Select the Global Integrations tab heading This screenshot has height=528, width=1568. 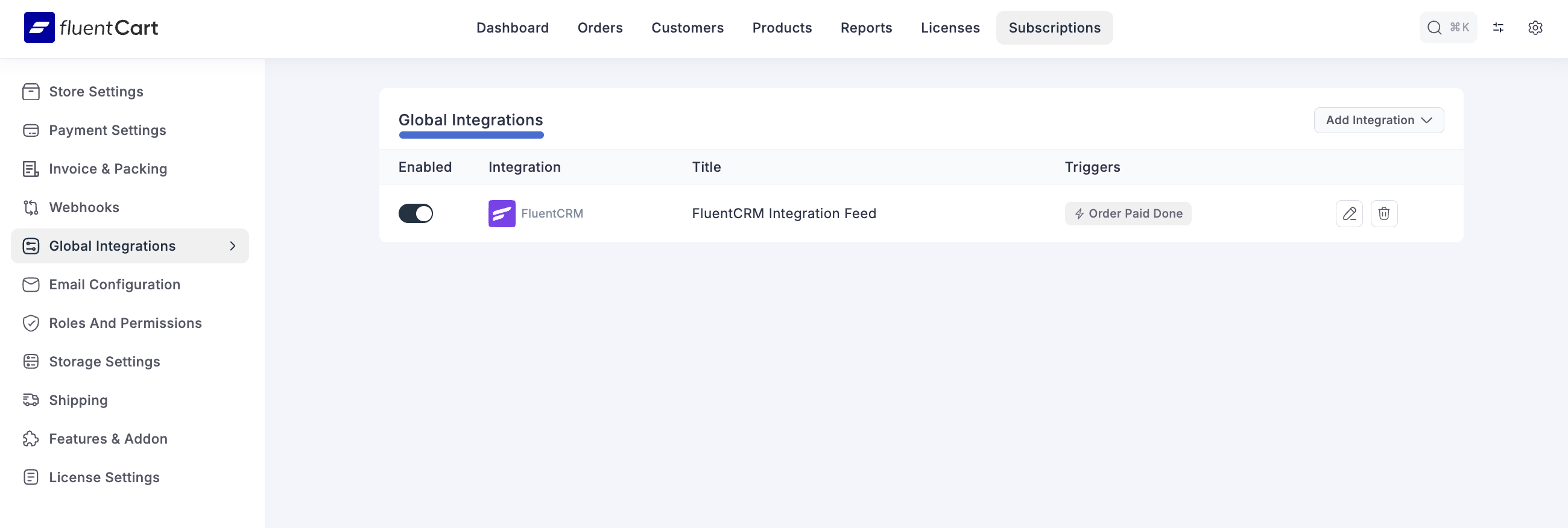[470, 121]
